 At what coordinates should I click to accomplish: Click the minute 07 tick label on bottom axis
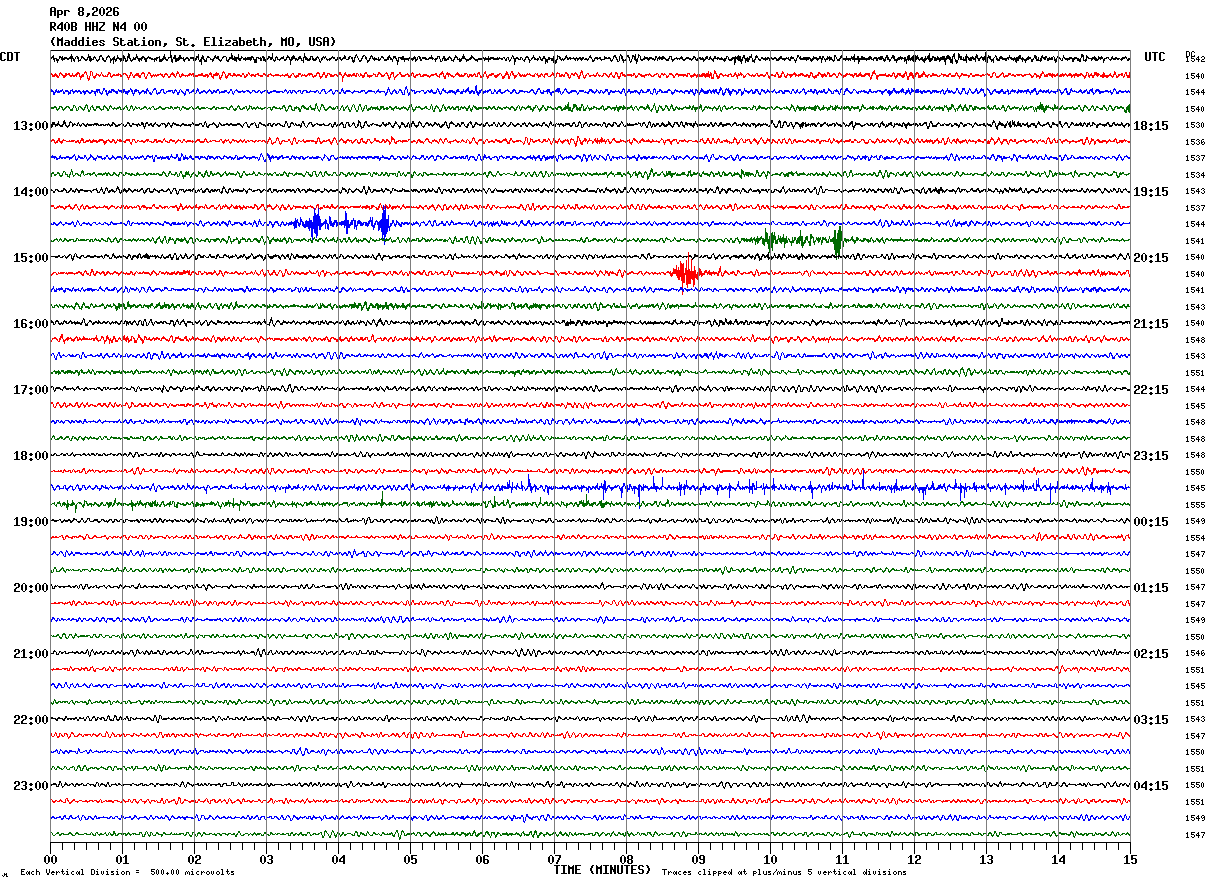click(554, 859)
